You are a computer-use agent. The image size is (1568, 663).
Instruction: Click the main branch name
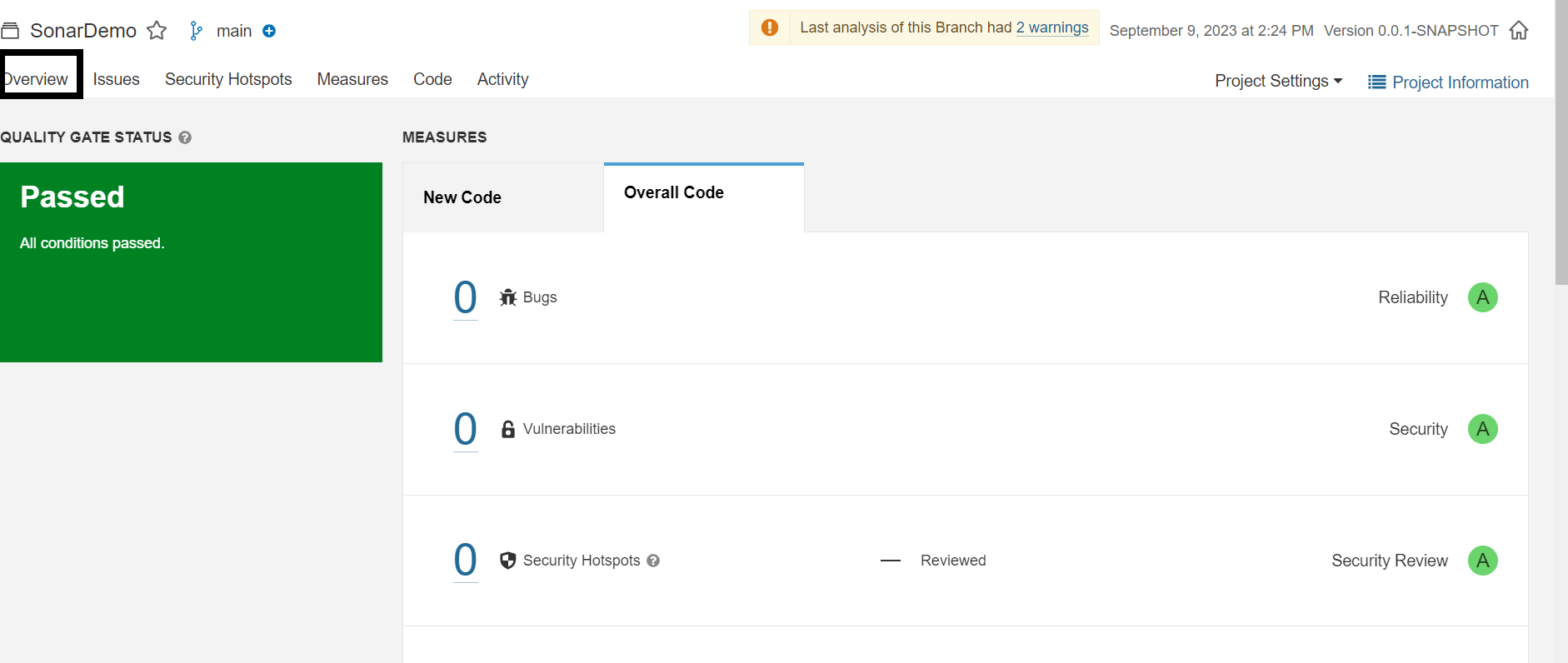(x=234, y=31)
